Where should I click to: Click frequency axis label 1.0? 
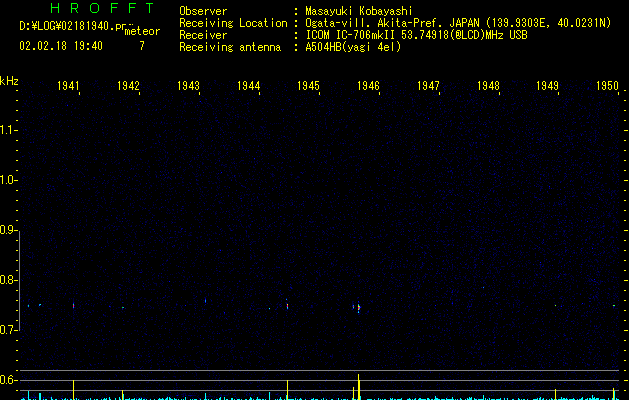pyautogui.click(x=8, y=180)
